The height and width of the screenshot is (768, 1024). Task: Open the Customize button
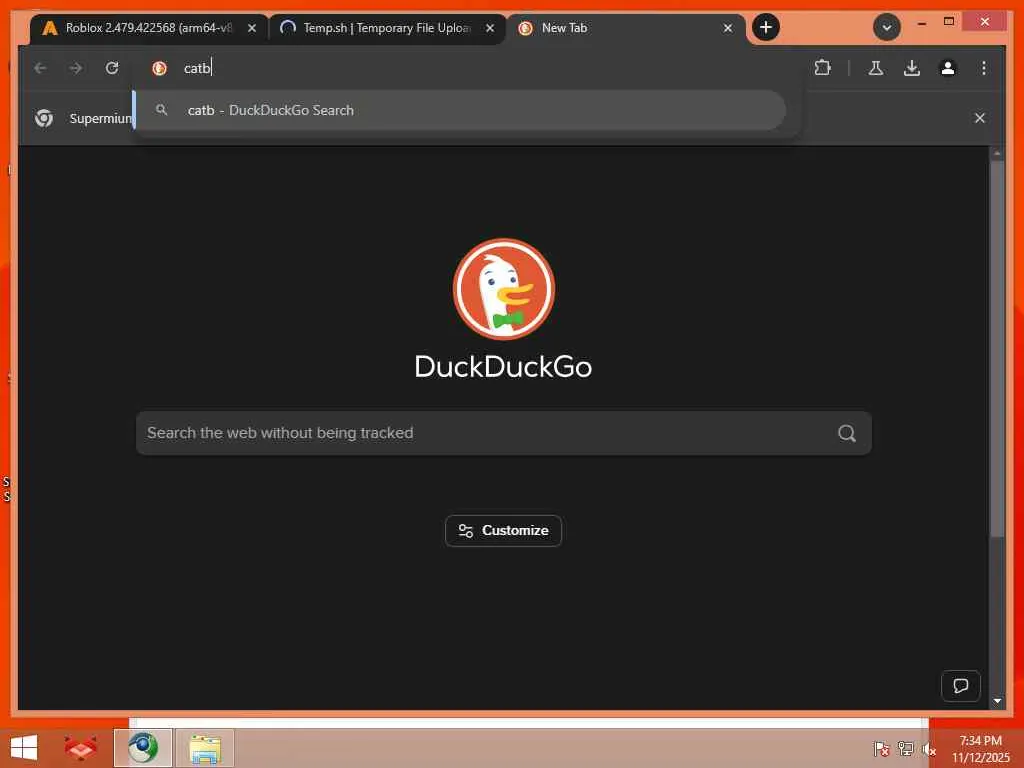point(504,531)
